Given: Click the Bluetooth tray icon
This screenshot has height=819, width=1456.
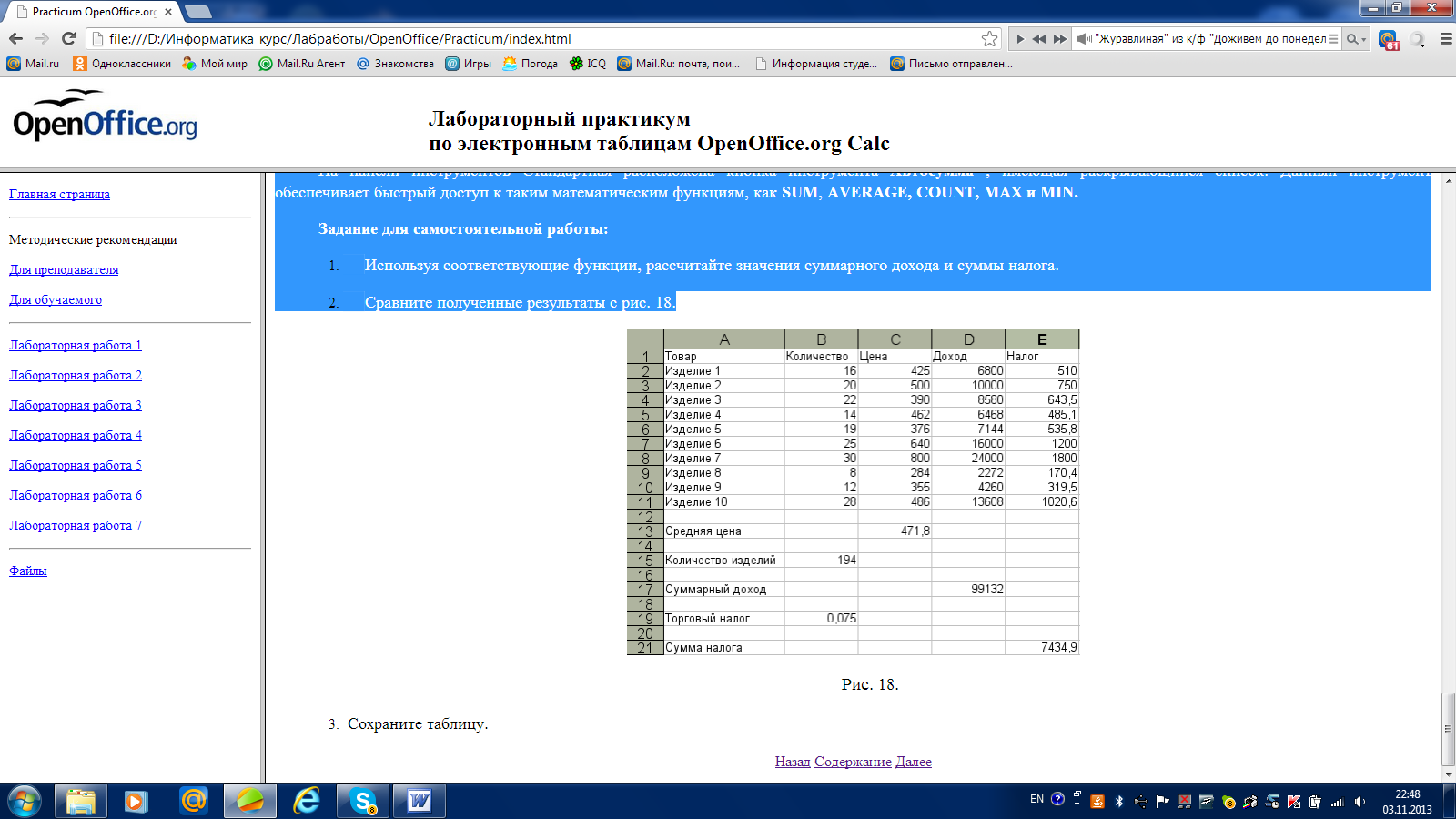Looking at the screenshot, I should tap(1119, 802).
